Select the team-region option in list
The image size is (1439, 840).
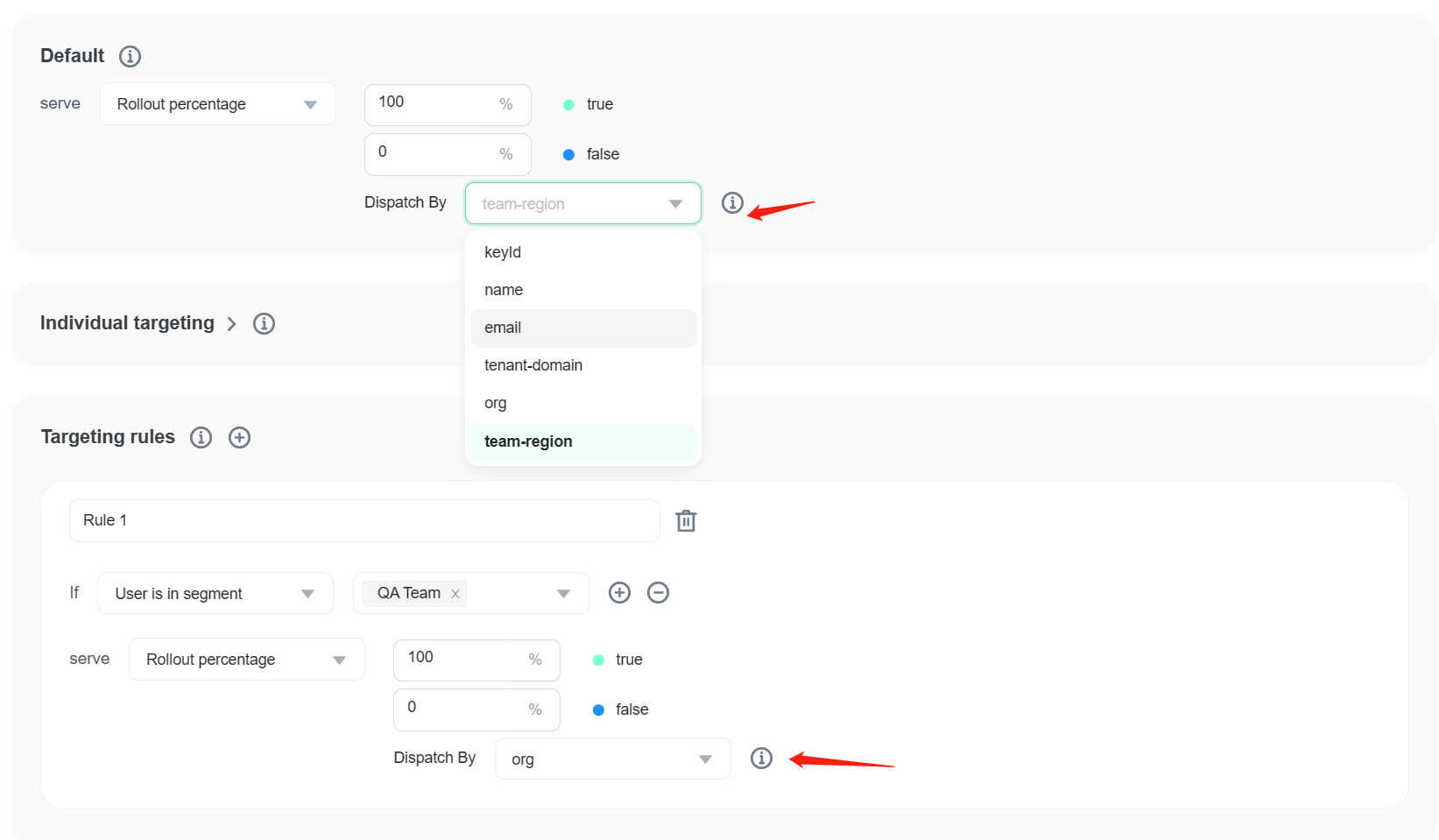(528, 441)
